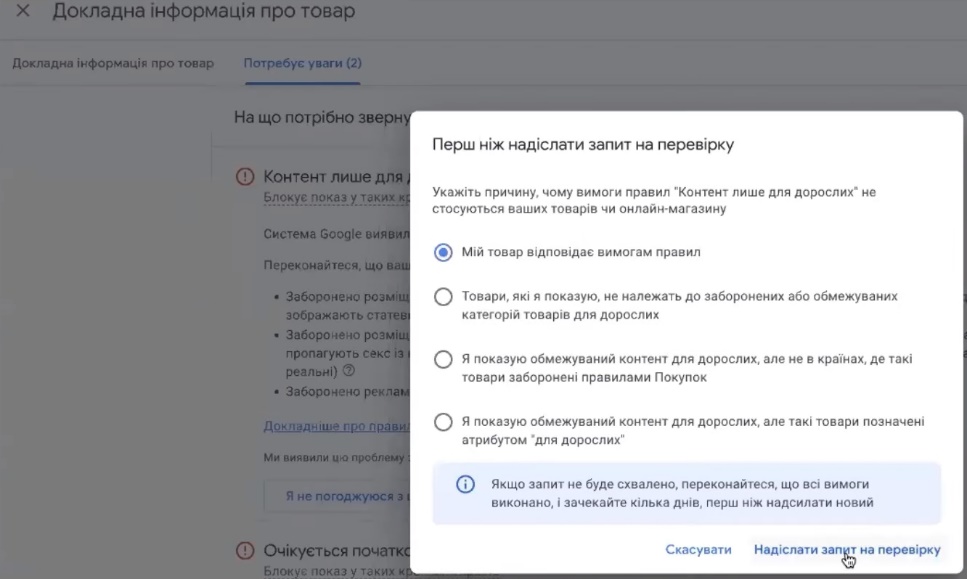The width and height of the screenshot is (967, 579).
Task: Select "Мій товар відповідає вимогам правил" option
Action: 444,252
